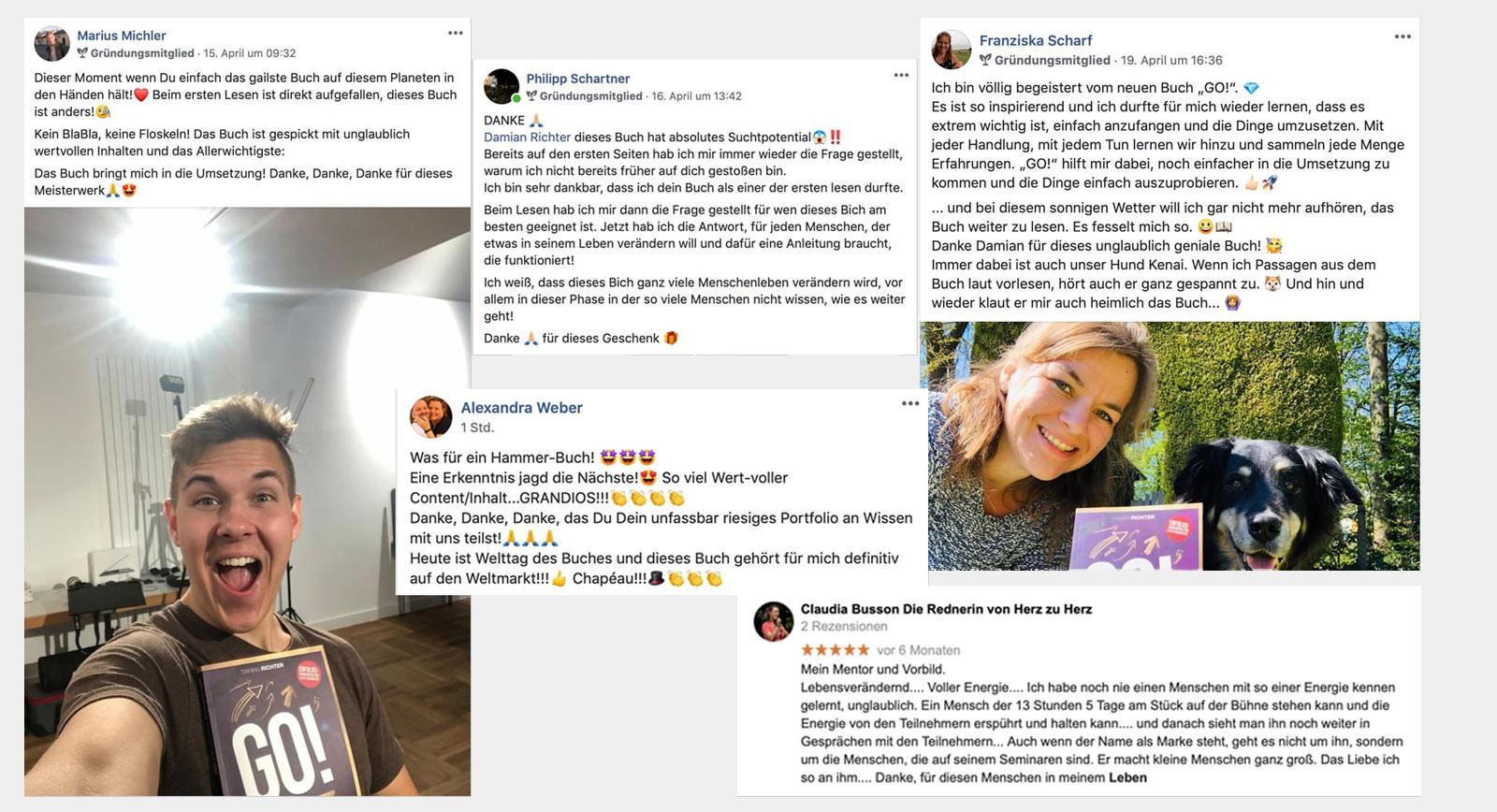The width and height of the screenshot is (1497, 812).
Task: Open three-dot menu on Alexandra Weber's post
Action: point(910,403)
